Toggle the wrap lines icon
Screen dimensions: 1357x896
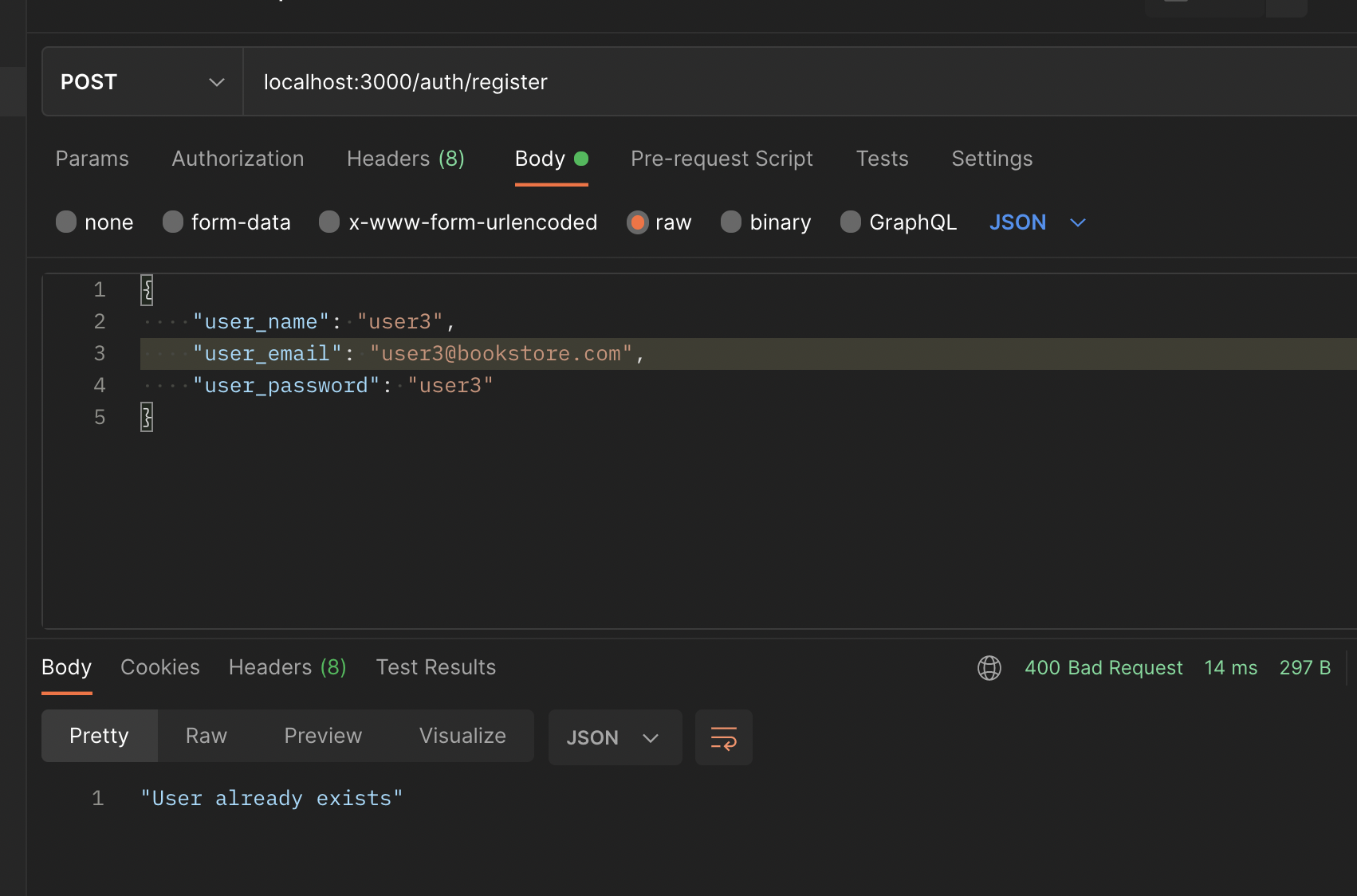point(724,737)
